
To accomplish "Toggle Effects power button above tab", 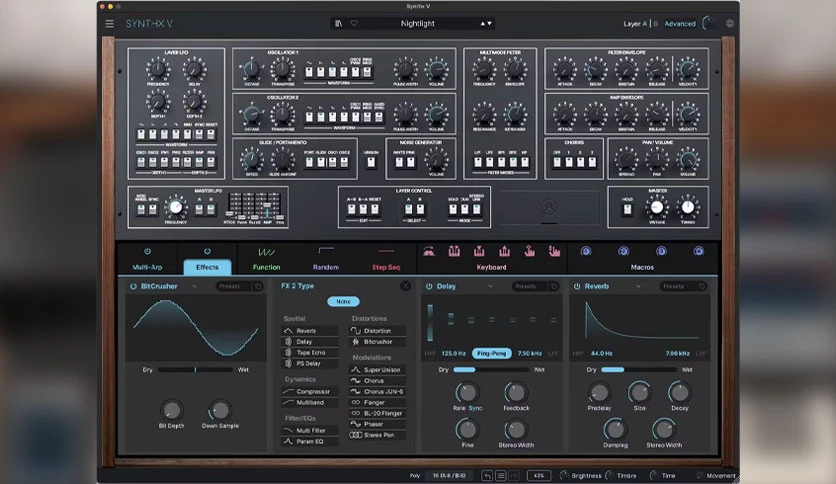I will [207, 251].
